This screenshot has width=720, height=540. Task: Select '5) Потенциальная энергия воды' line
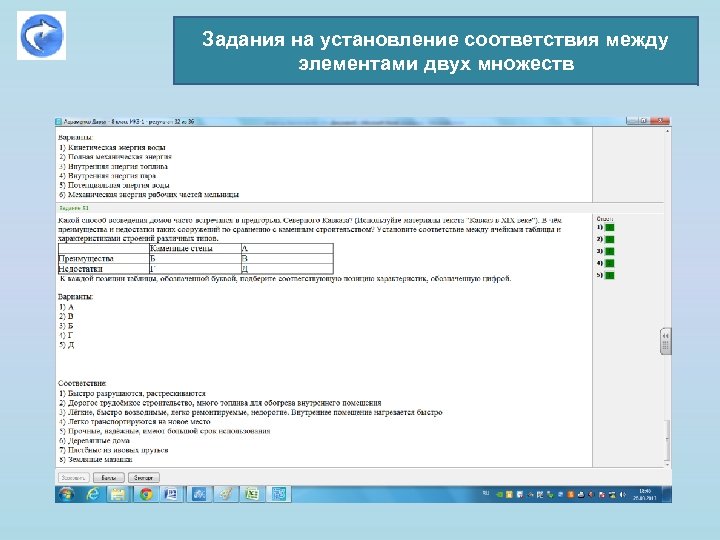click(114, 185)
